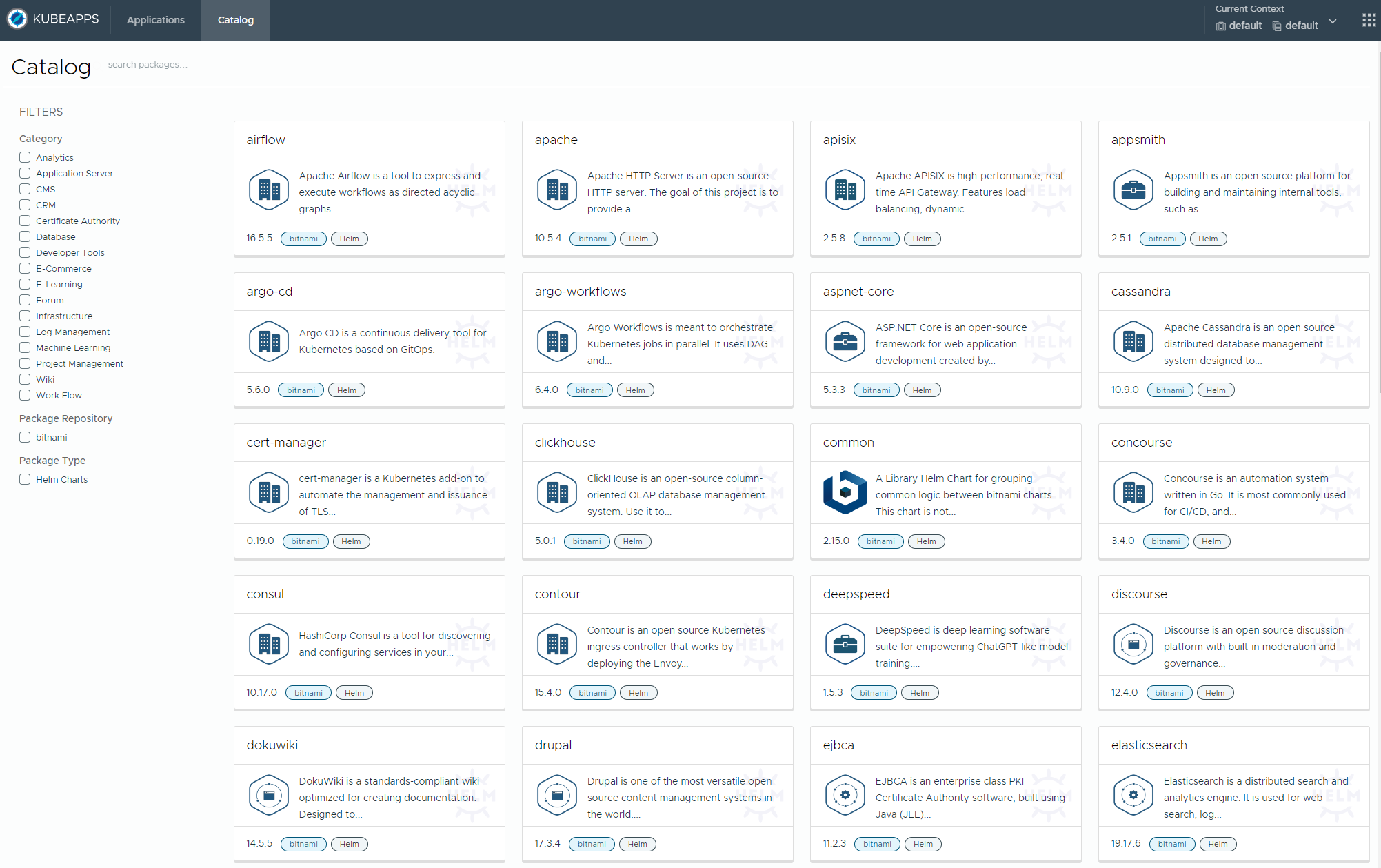
Task: Click the Kubeapps logo icon
Action: (17, 19)
